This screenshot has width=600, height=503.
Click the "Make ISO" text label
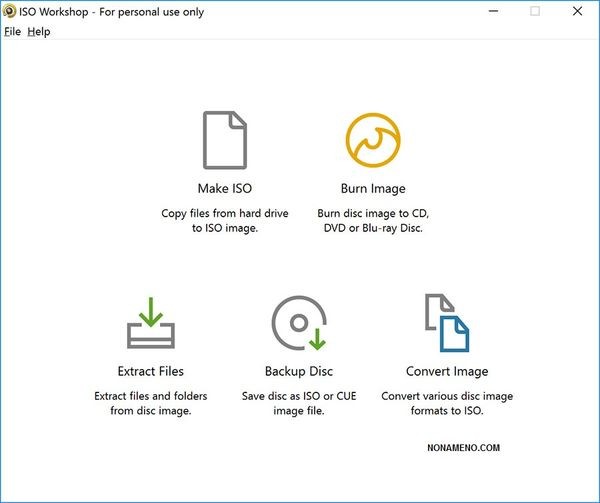[225, 188]
